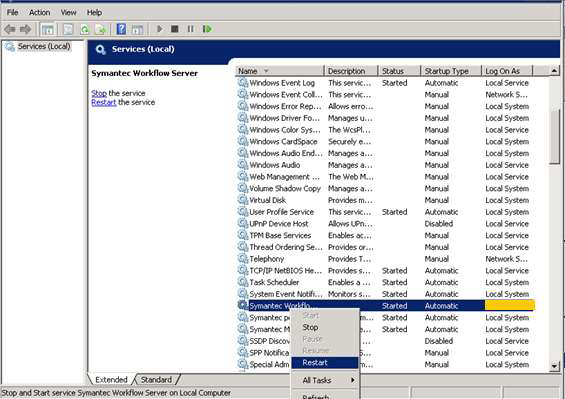Sort by the Status column header
Viewport: 565px width, 399px height.
[x=399, y=71]
